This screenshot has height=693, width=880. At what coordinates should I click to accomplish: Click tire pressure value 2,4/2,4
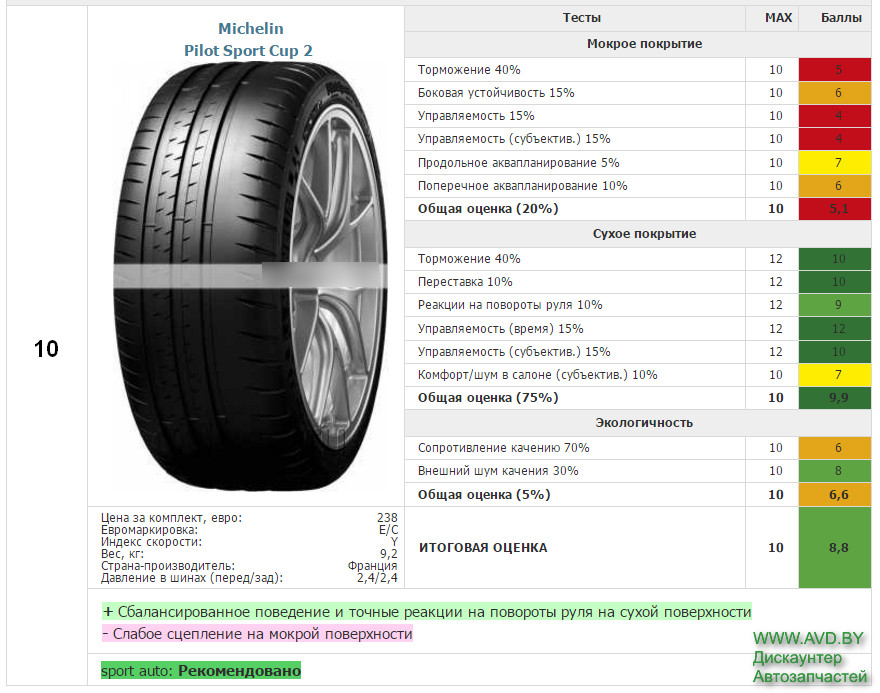tap(377, 578)
